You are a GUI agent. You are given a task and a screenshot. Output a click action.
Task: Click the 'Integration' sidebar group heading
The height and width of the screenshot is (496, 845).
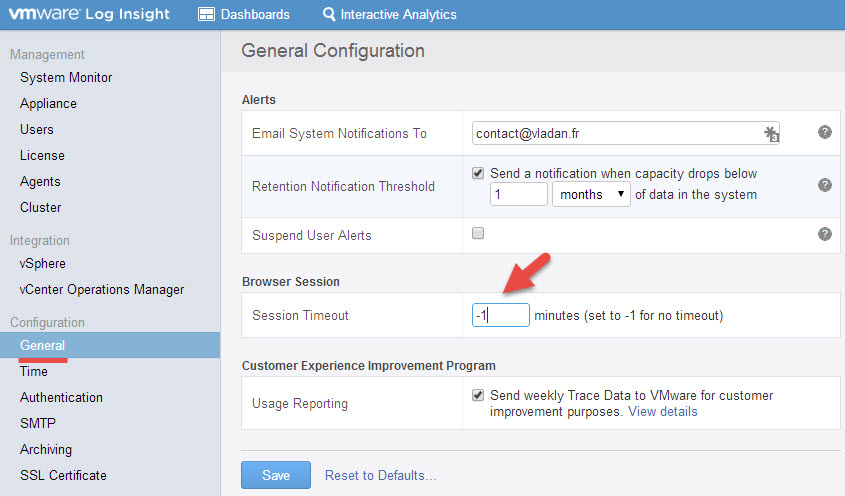coord(39,240)
